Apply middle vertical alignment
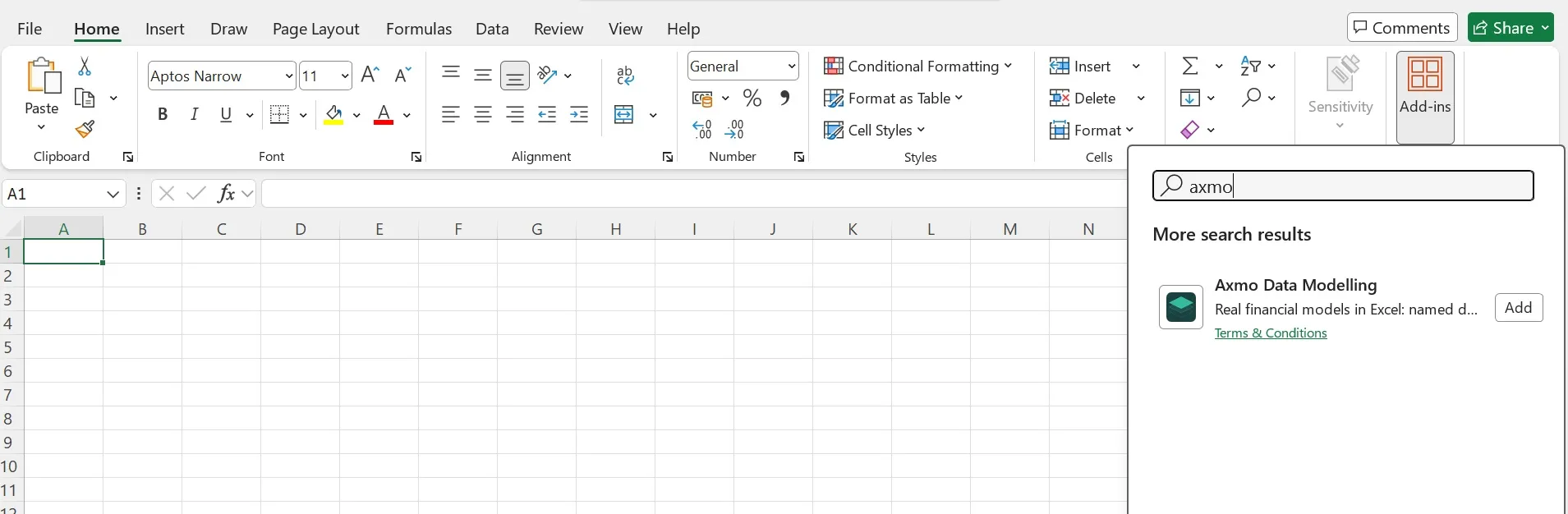This screenshot has width=1568, height=514. point(483,75)
